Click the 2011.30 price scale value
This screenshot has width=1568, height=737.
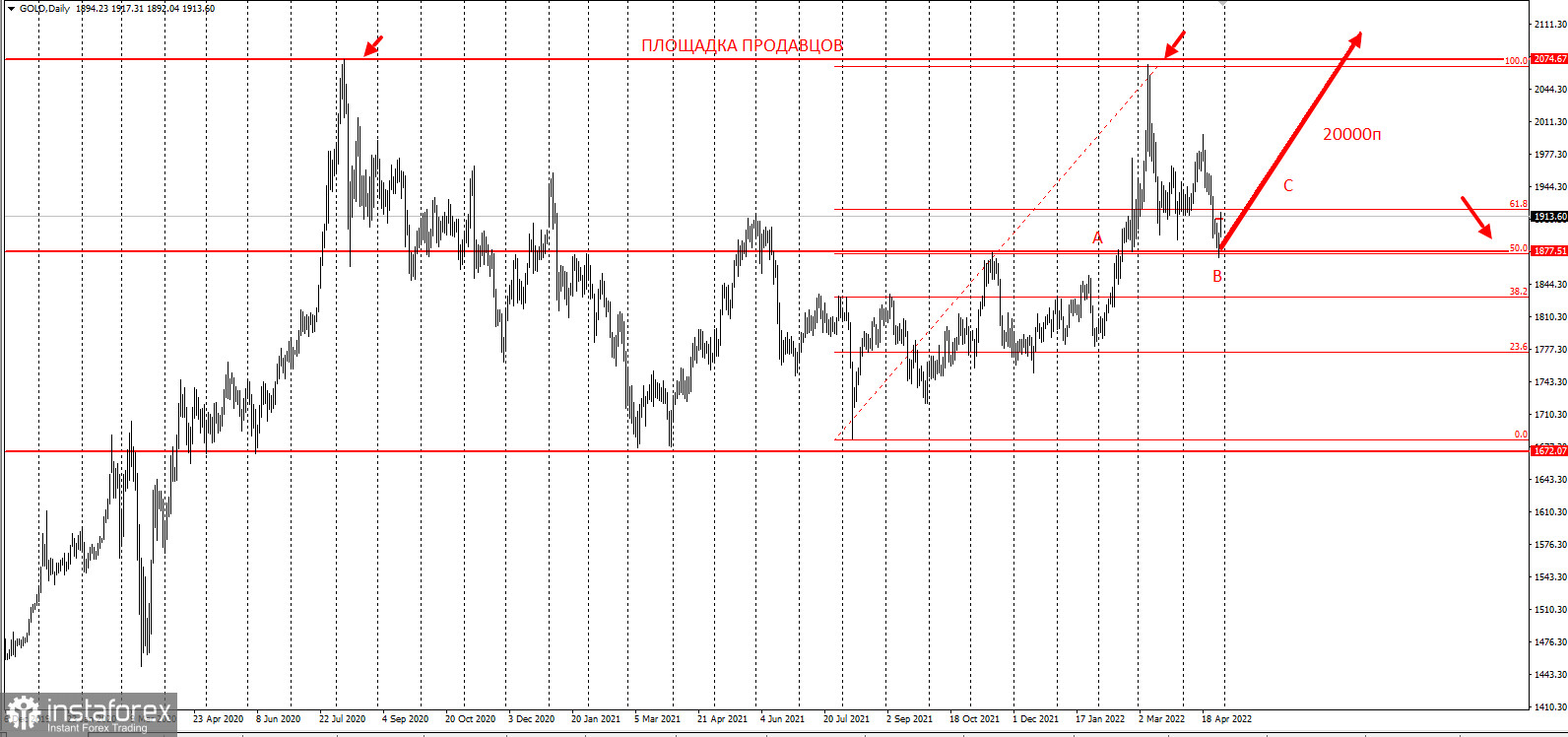click(x=1550, y=122)
